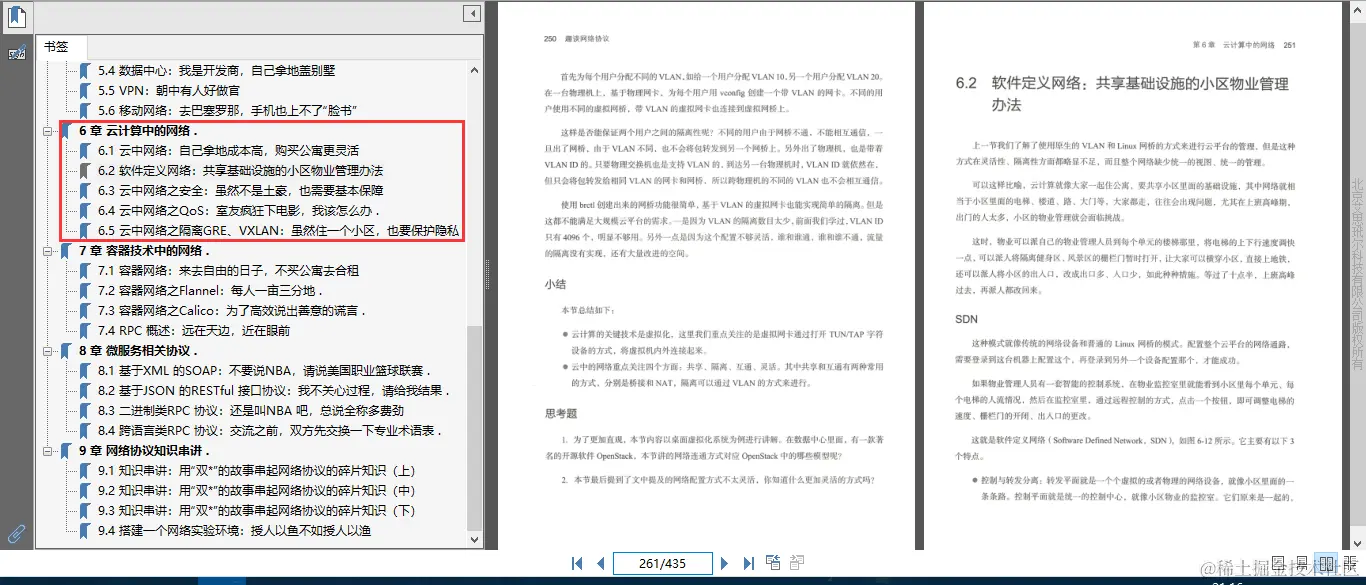The width and height of the screenshot is (1366, 585).
Task: Collapse the chapter 8 微服务相关协议 bookmark
Action: 48,350
